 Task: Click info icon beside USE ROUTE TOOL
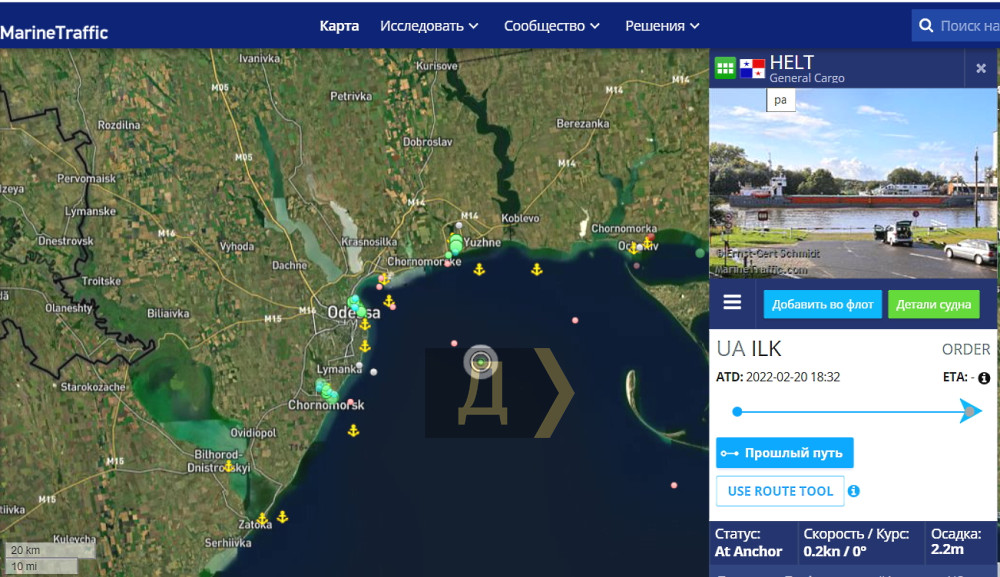click(x=854, y=491)
